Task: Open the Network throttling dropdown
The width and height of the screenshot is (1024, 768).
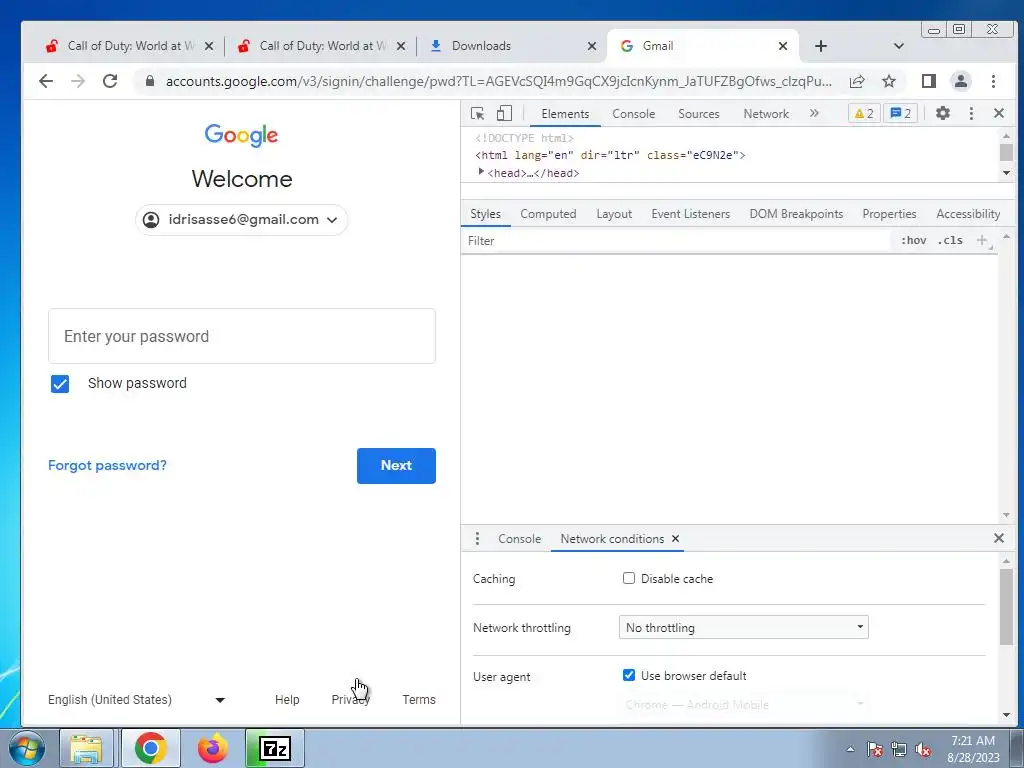Action: point(743,628)
